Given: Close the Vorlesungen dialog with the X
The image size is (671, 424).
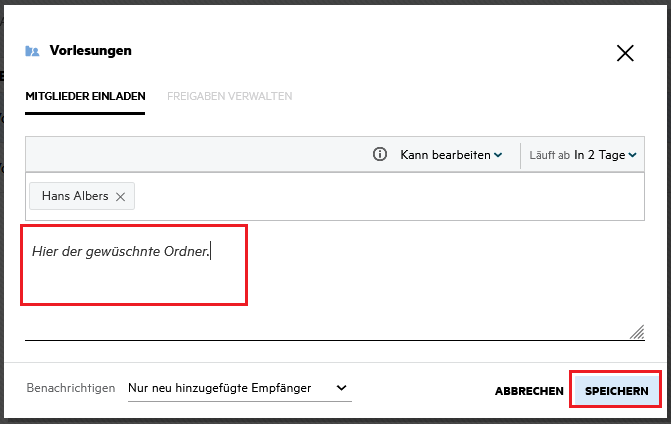Looking at the screenshot, I should pyautogui.click(x=625, y=54).
